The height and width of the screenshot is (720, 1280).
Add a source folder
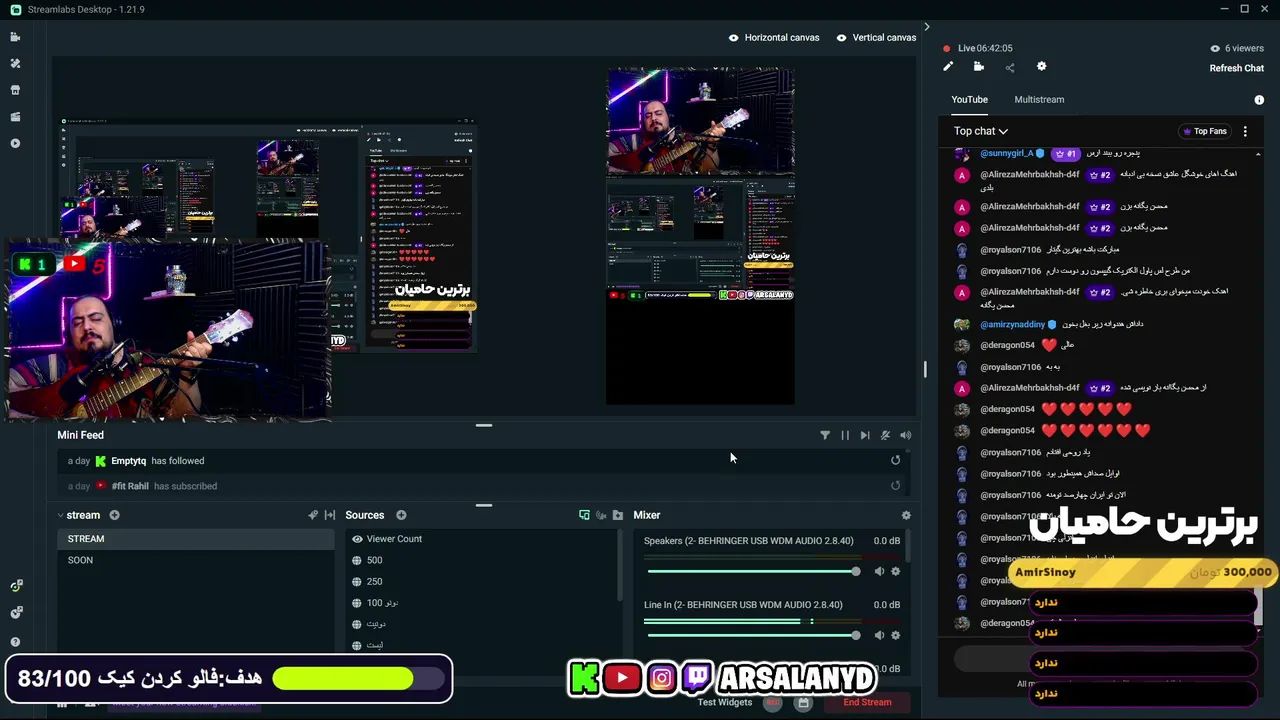[x=618, y=515]
